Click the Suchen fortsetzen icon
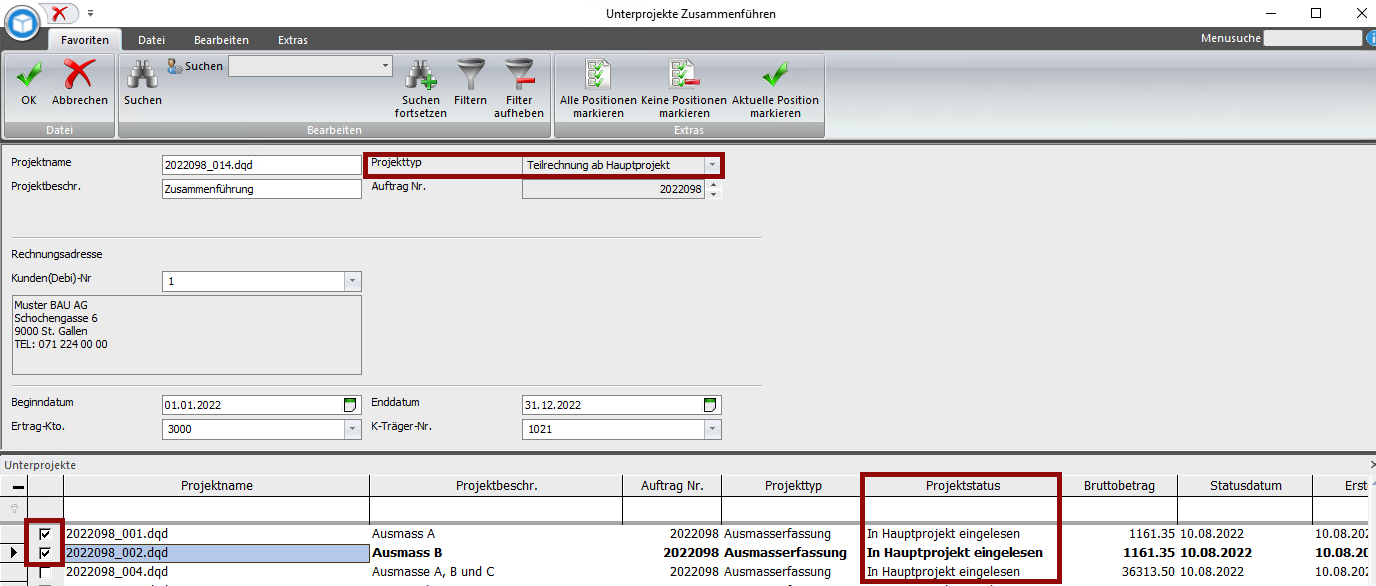This screenshot has width=1376, height=586. click(420, 75)
